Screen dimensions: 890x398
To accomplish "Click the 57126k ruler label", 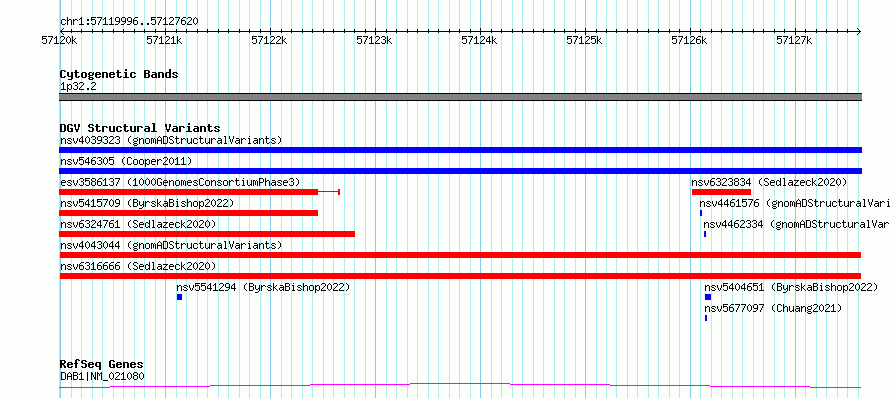I will (x=689, y=40).
